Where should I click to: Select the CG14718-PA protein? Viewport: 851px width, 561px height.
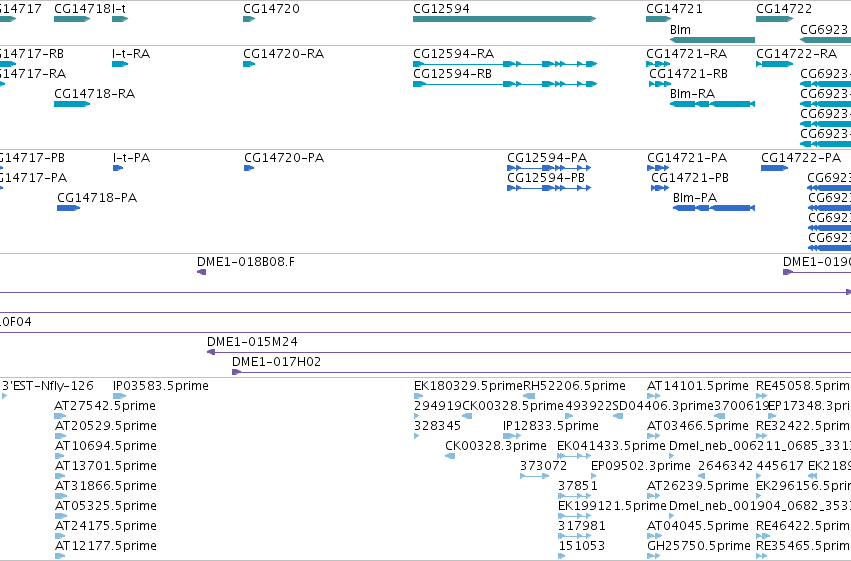[x=68, y=208]
